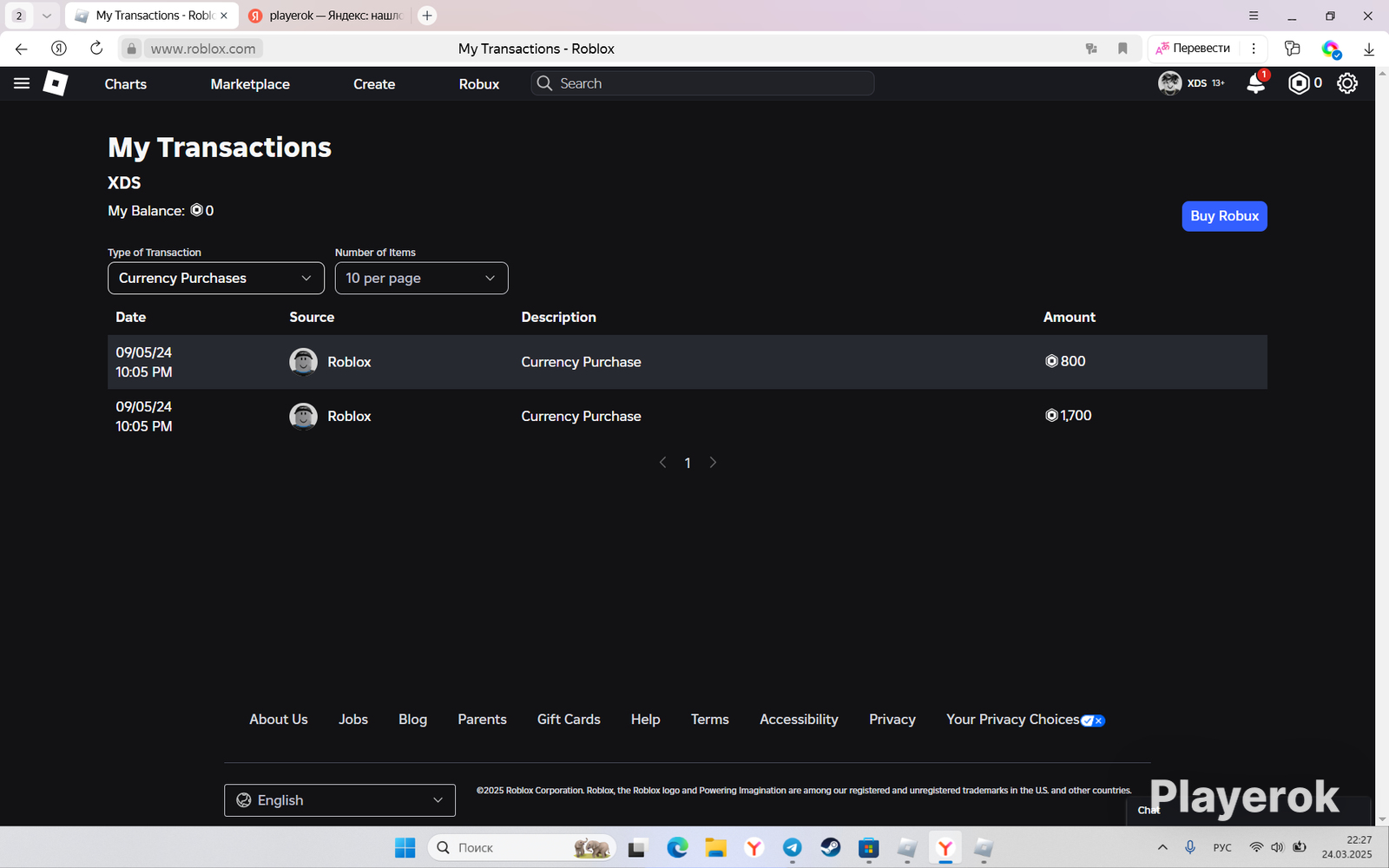Open Windows Start menu

405,848
